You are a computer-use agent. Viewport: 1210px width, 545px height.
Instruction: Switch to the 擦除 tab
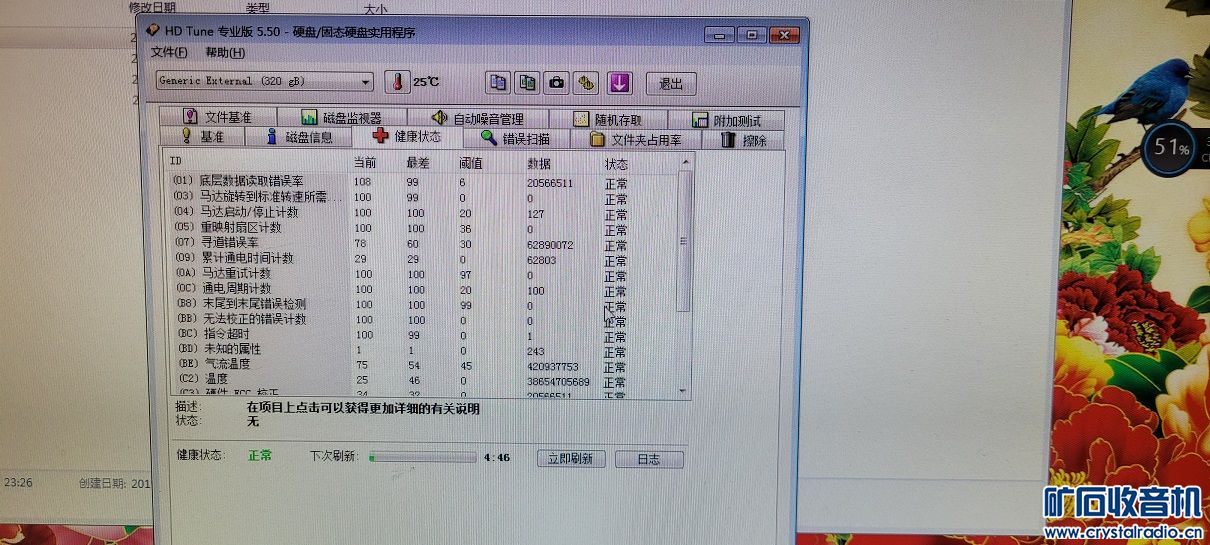(x=744, y=140)
